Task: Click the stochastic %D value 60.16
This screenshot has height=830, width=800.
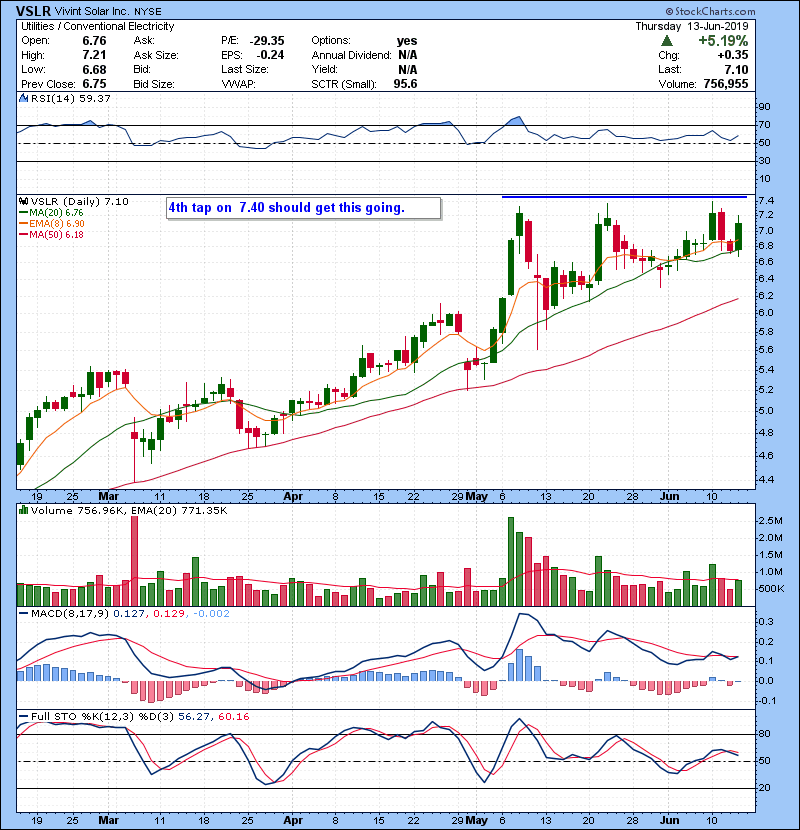Action: 233,717
